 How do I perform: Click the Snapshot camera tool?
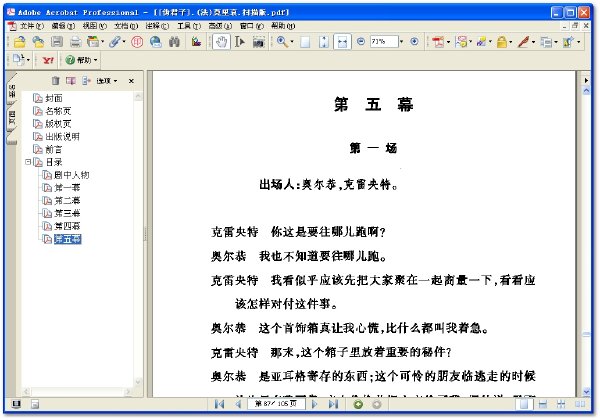(x=259, y=42)
